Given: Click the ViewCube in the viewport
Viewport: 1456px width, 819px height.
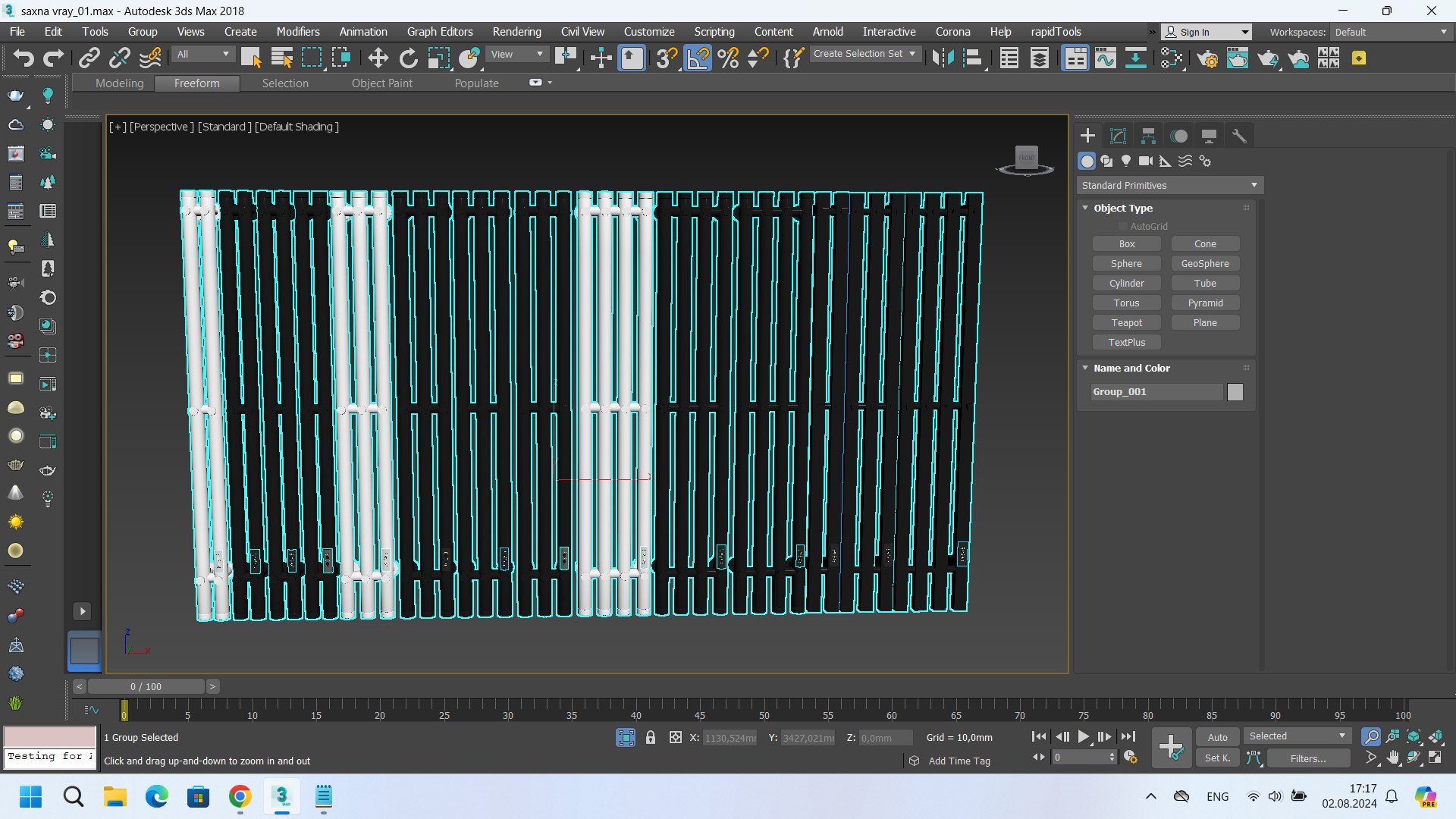Looking at the screenshot, I should point(1026,159).
